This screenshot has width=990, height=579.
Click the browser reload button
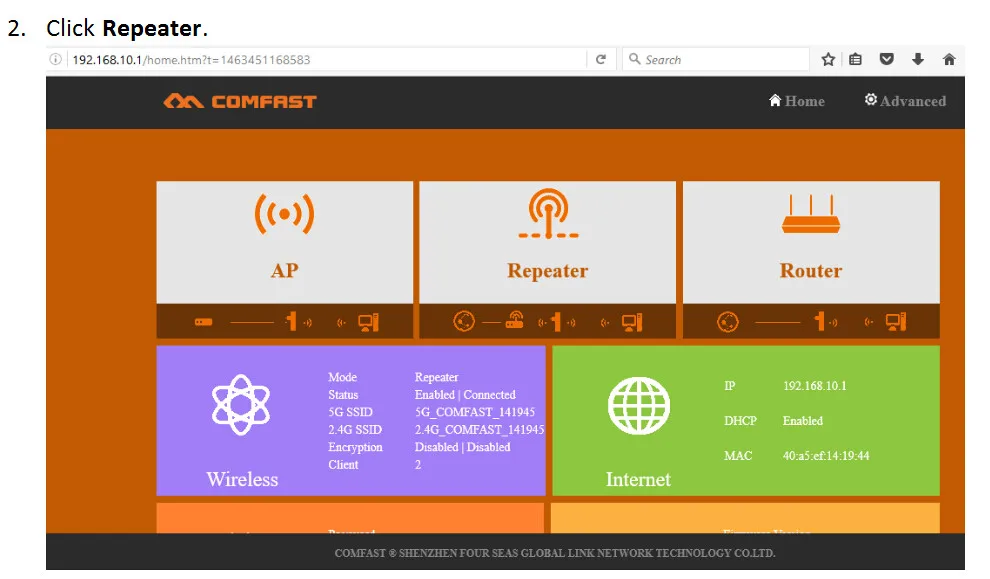pyautogui.click(x=600, y=59)
